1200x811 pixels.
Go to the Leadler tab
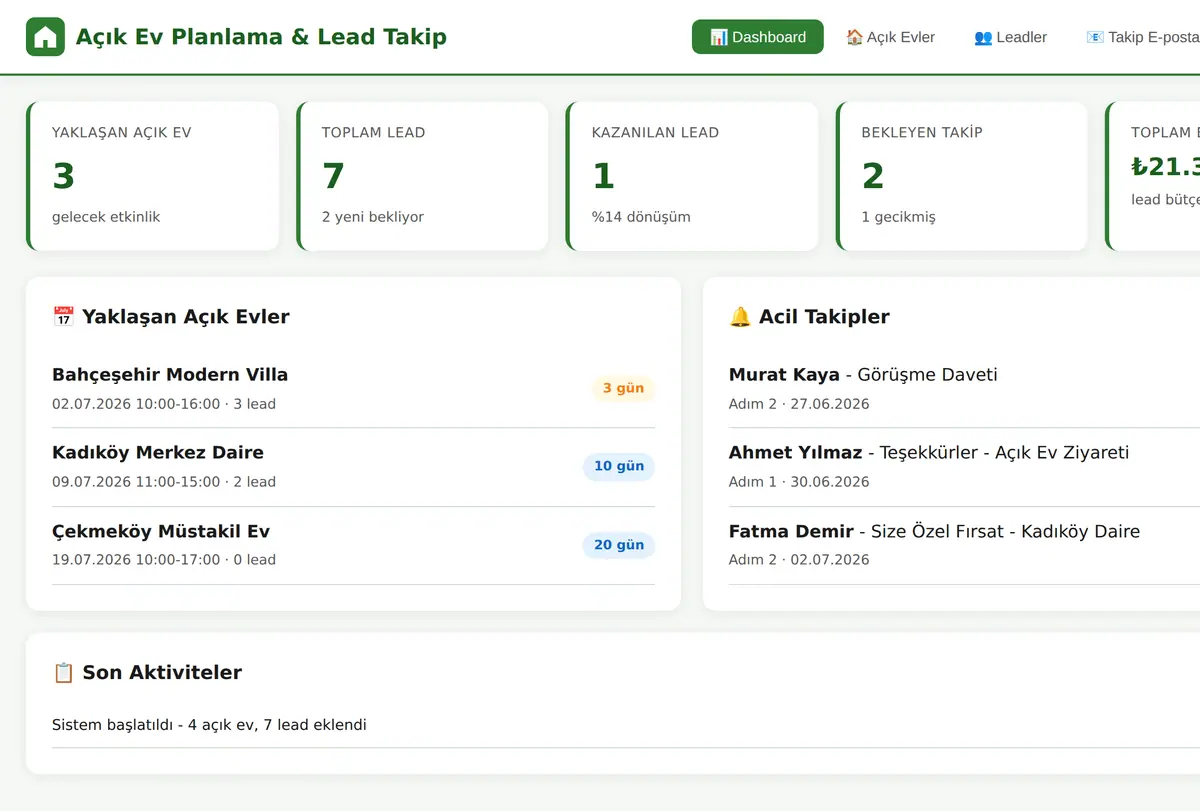1010,37
